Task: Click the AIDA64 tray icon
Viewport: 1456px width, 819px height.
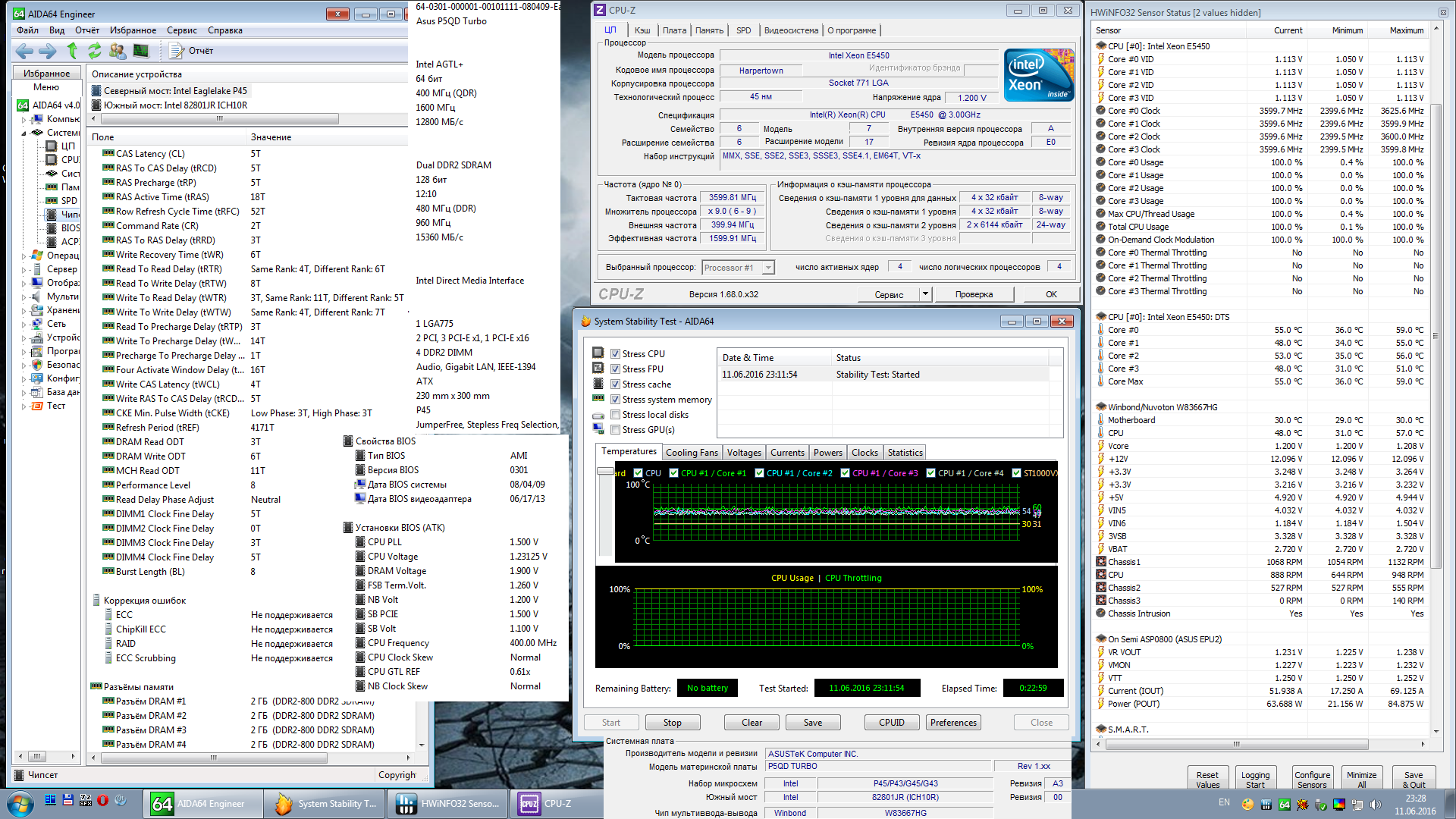Action: (1285, 805)
